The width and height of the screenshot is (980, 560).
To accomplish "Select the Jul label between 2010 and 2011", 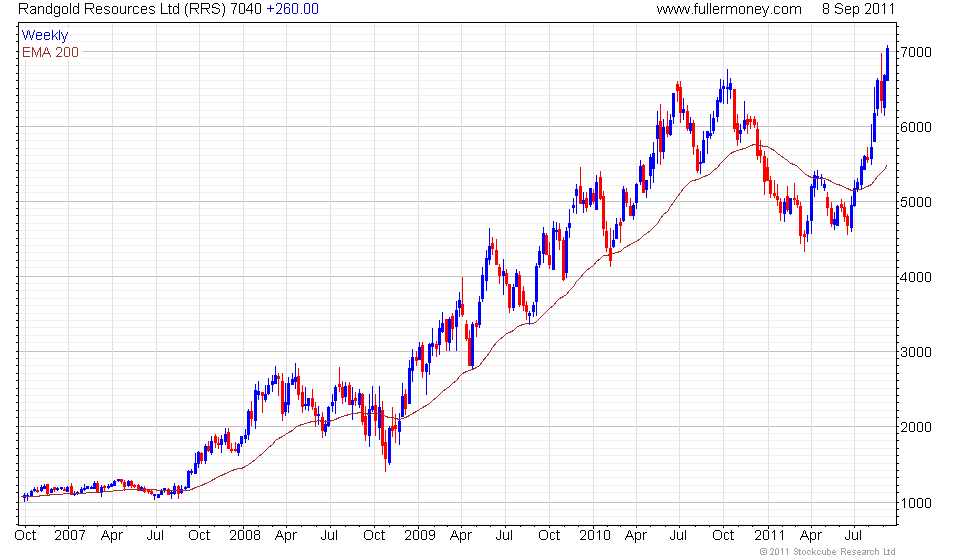I will coord(679,536).
